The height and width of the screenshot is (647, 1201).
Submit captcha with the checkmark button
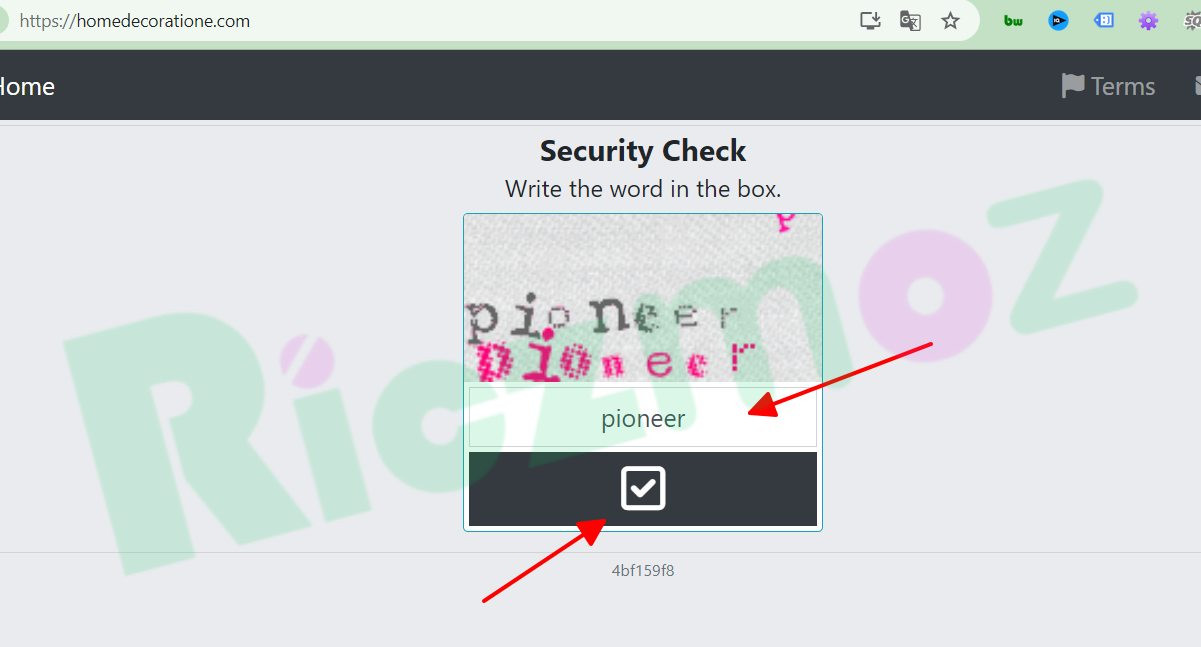[643, 489]
